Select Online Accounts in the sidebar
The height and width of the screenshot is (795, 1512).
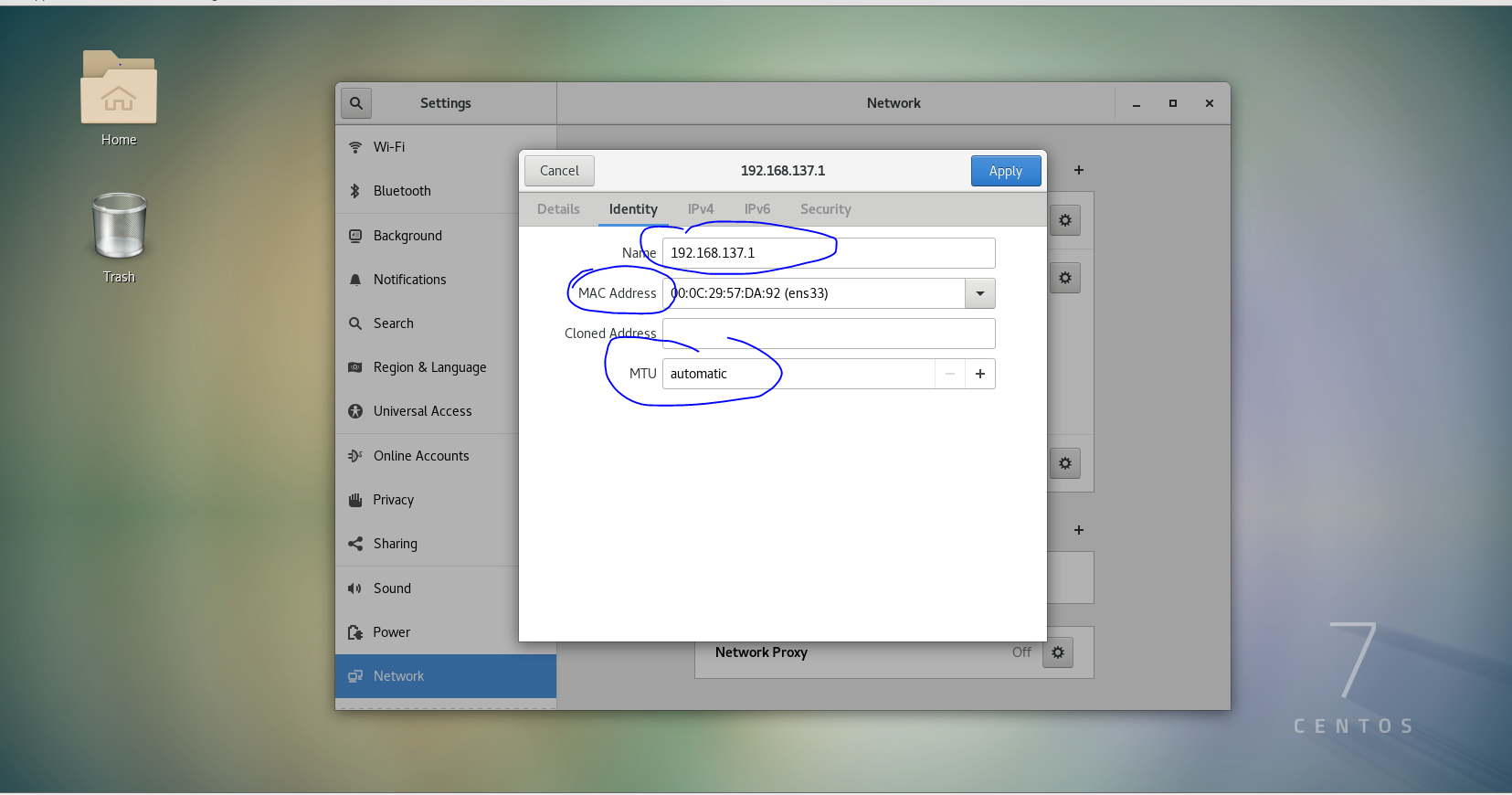pos(446,456)
